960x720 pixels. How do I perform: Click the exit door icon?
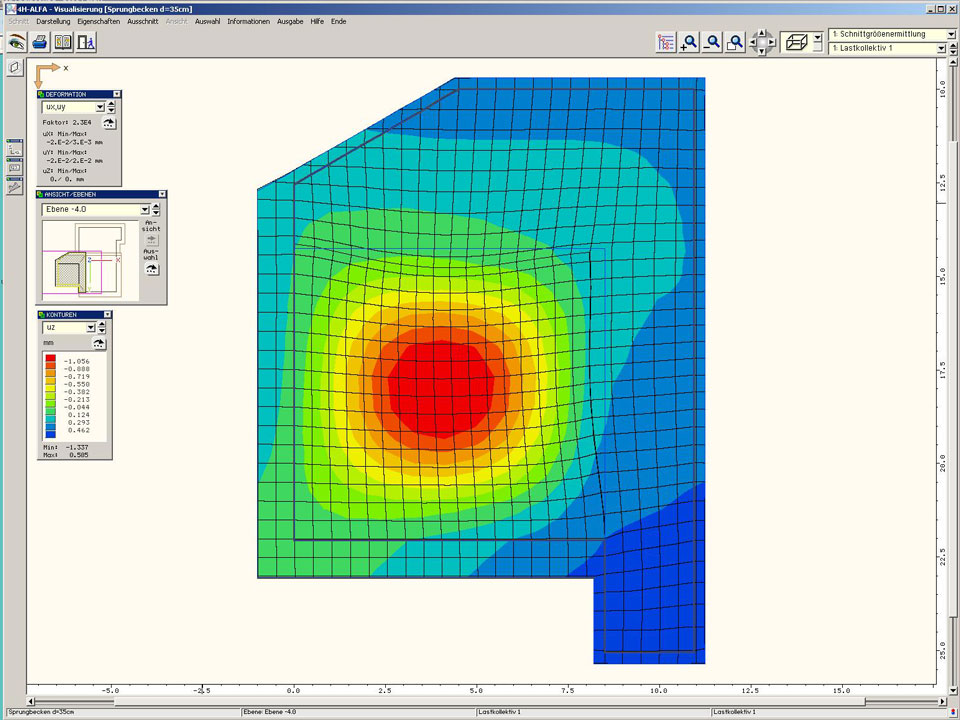pyautogui.click(x=86, y=42)
